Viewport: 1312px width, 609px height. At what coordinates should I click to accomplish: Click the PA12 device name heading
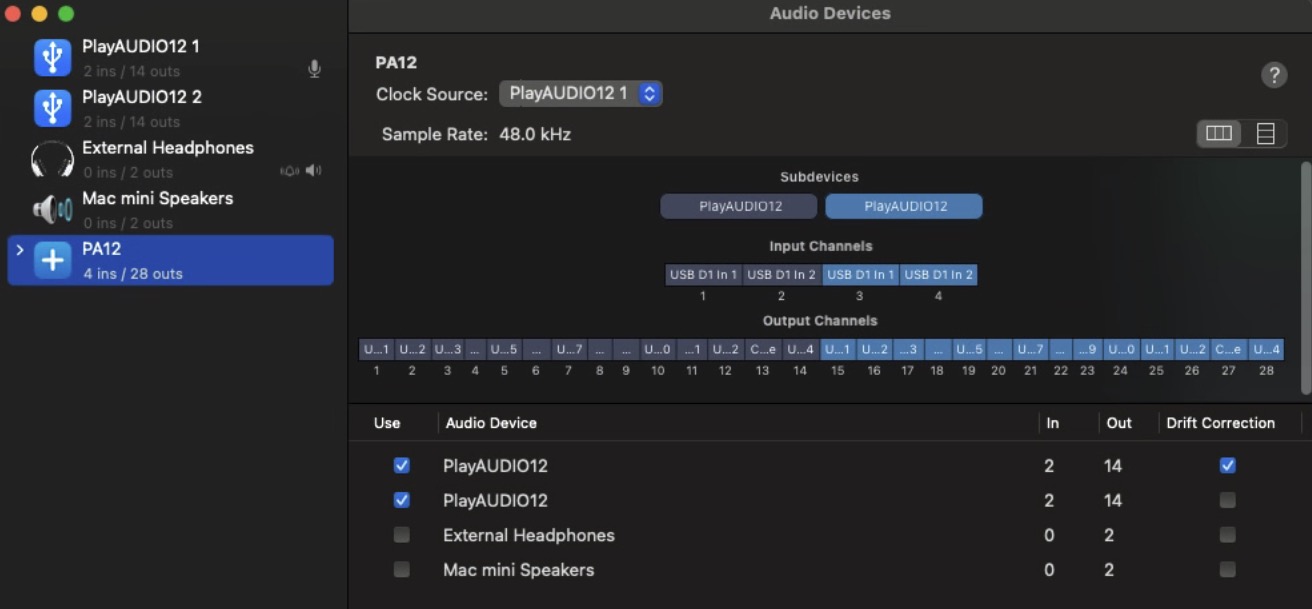396,62
